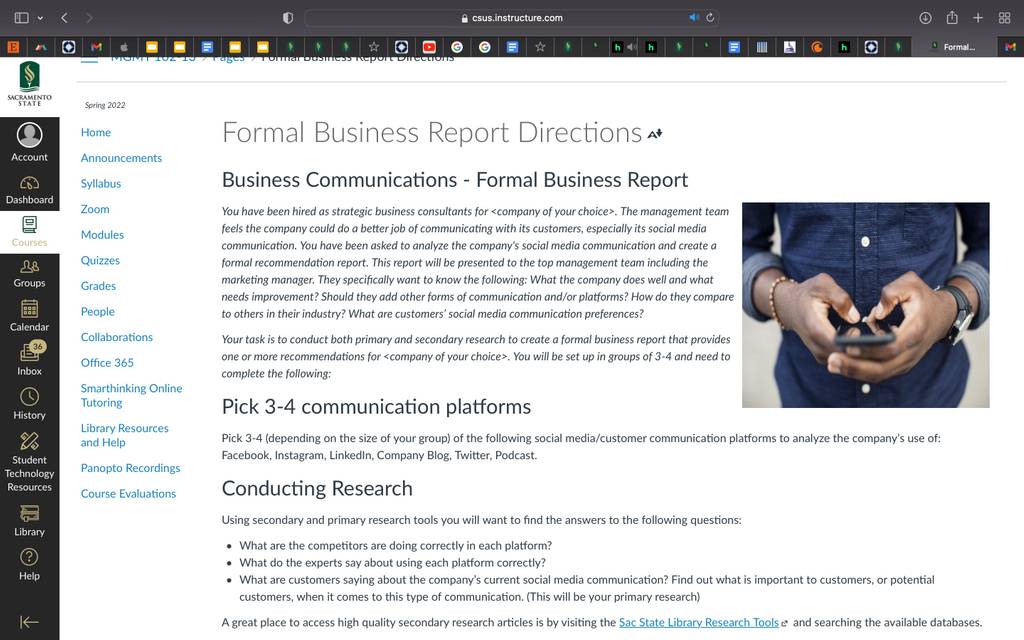This screenshot has width=1024, height=640.
Task: Click the Pick 3-4 communication platforms heading
Action: pos(376,407)
